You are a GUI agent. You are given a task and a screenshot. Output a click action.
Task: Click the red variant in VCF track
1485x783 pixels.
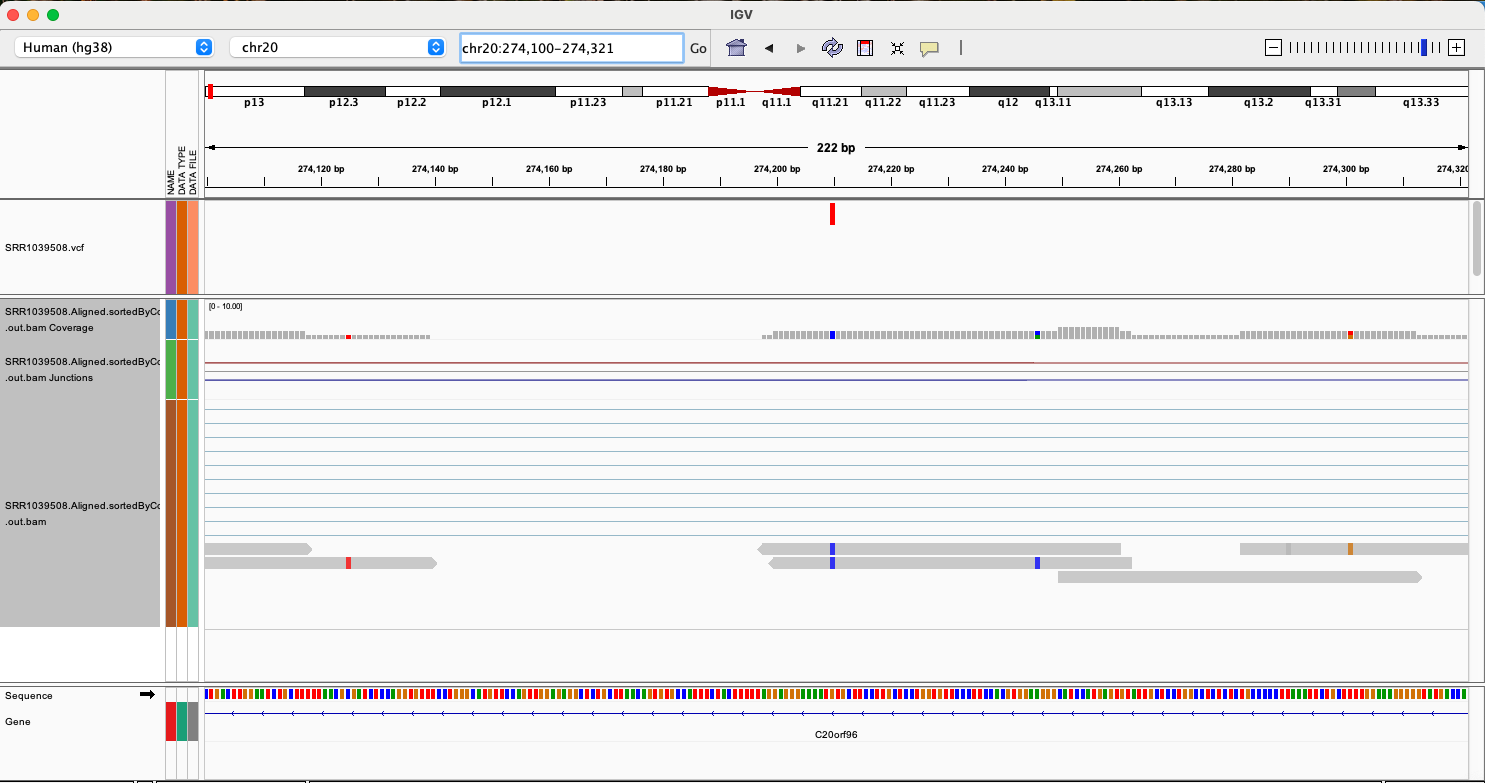coord(832,214)
